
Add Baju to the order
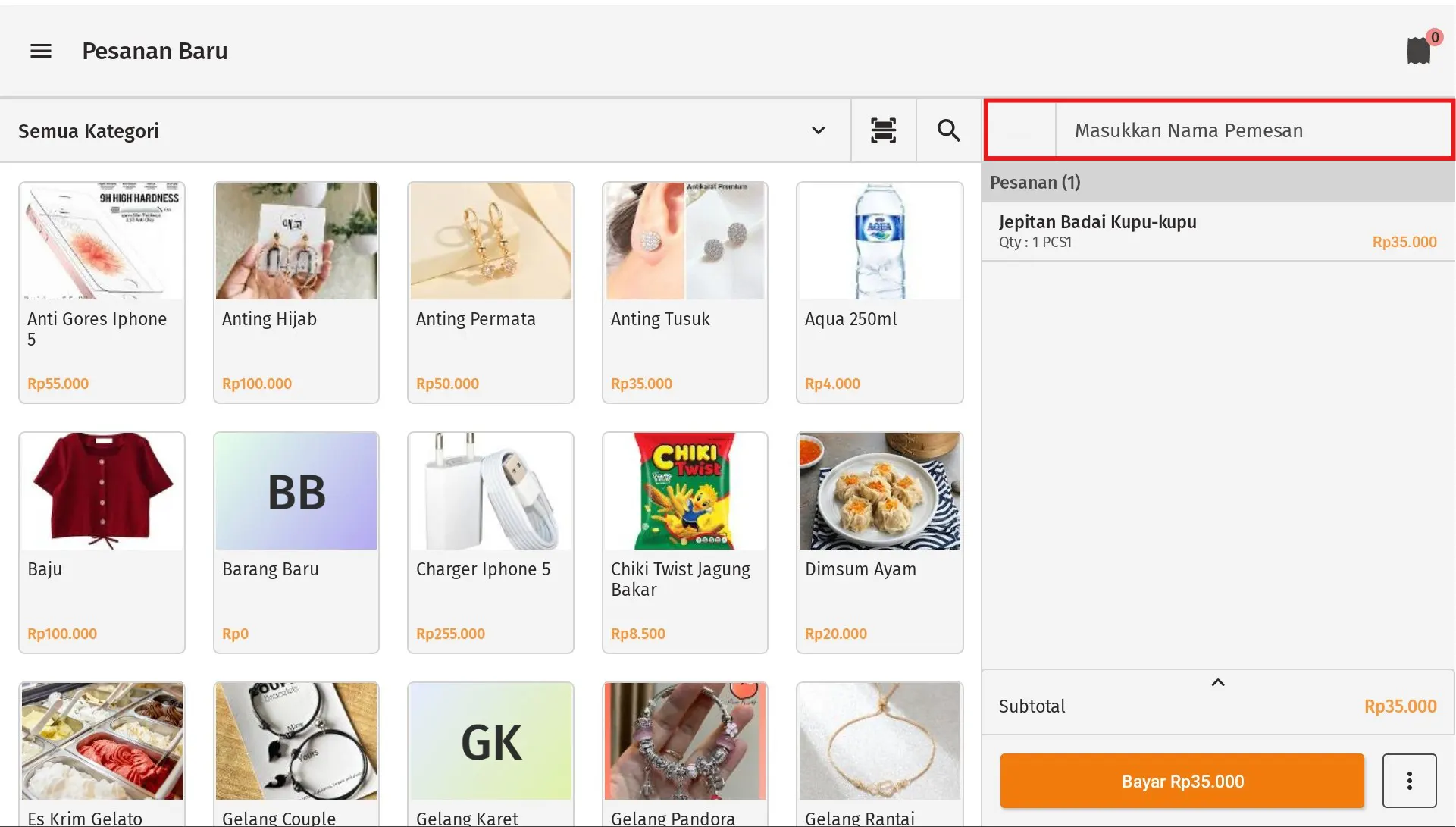[102, 542]
